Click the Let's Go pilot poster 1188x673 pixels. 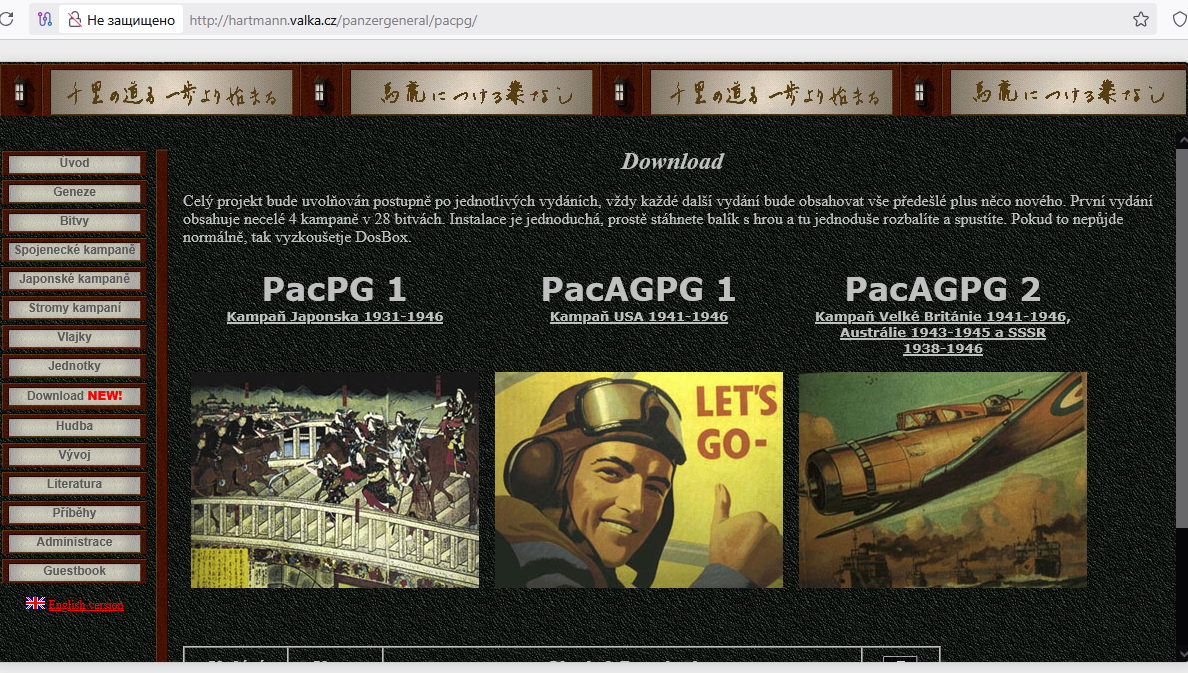[639, 480]
